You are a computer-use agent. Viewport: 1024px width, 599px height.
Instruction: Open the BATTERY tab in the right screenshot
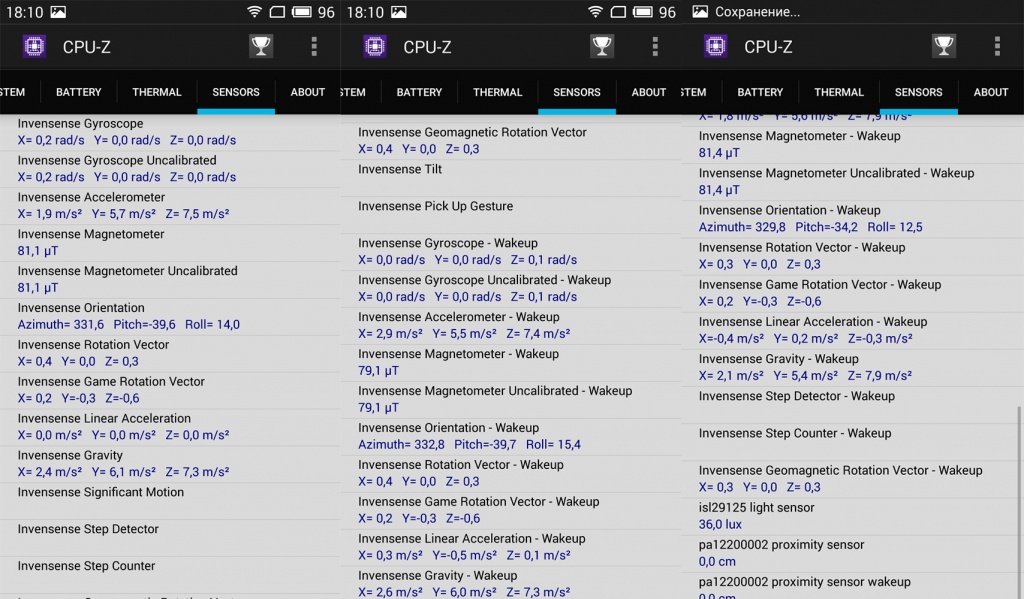(x=760, y=92)
